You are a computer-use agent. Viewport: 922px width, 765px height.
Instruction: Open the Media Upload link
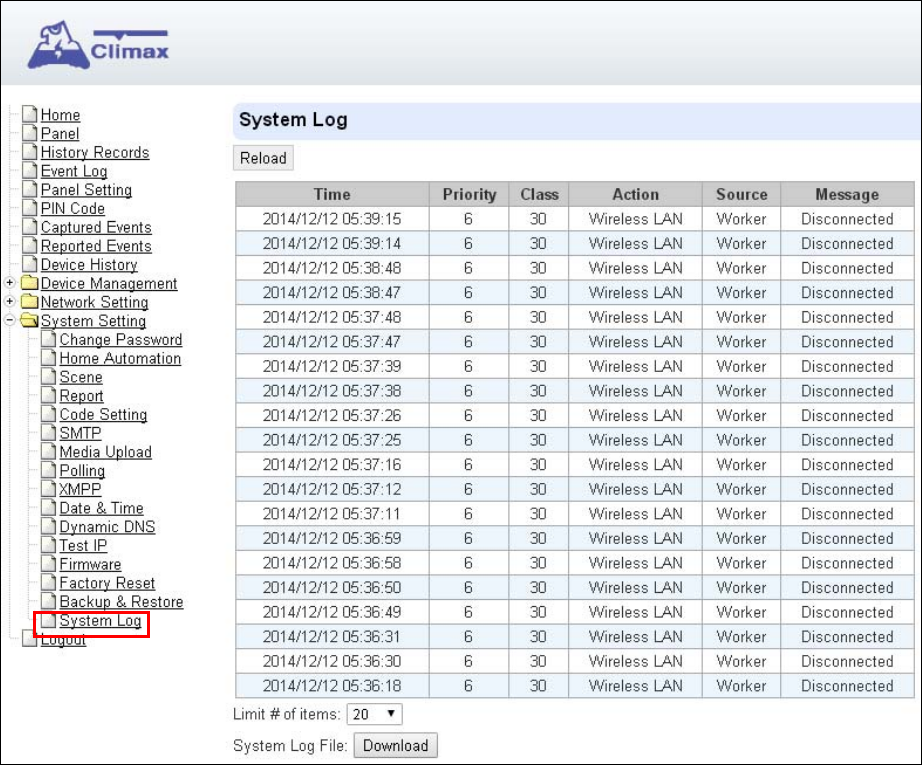pos(106,453)
